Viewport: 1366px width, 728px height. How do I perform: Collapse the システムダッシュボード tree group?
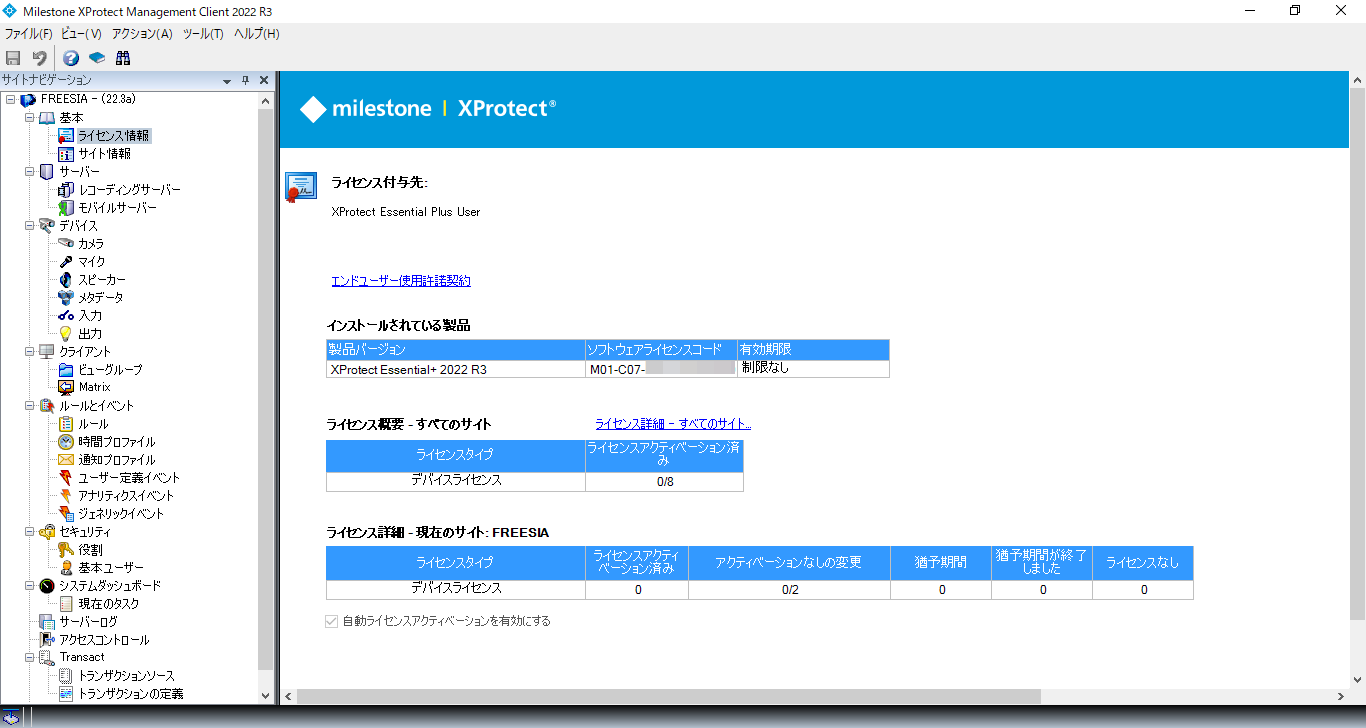click(x=29, y=585)
